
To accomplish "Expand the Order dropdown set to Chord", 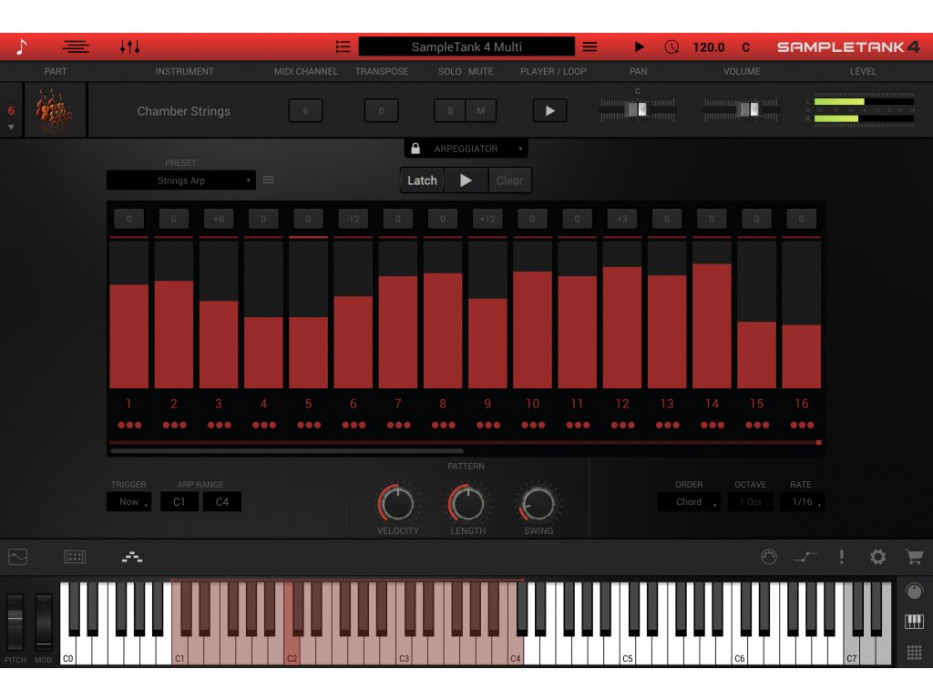I will coord(689,502).
